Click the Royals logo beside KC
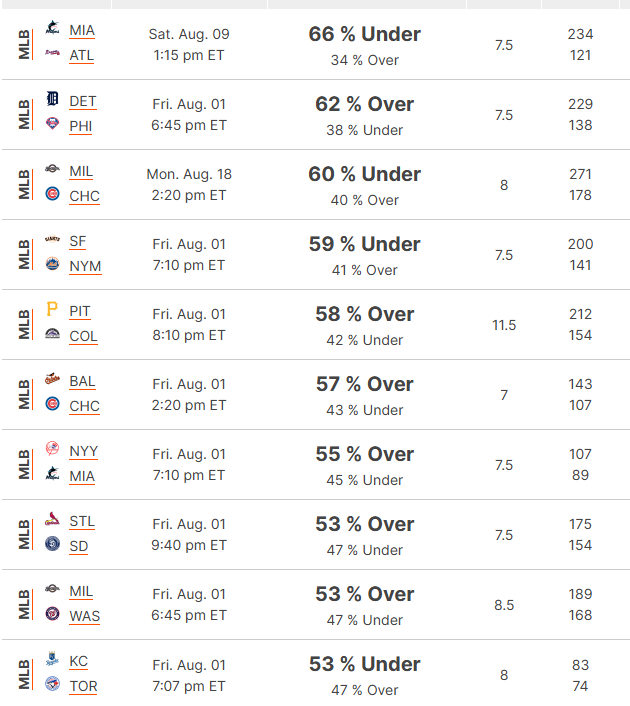 click(52, 659)
